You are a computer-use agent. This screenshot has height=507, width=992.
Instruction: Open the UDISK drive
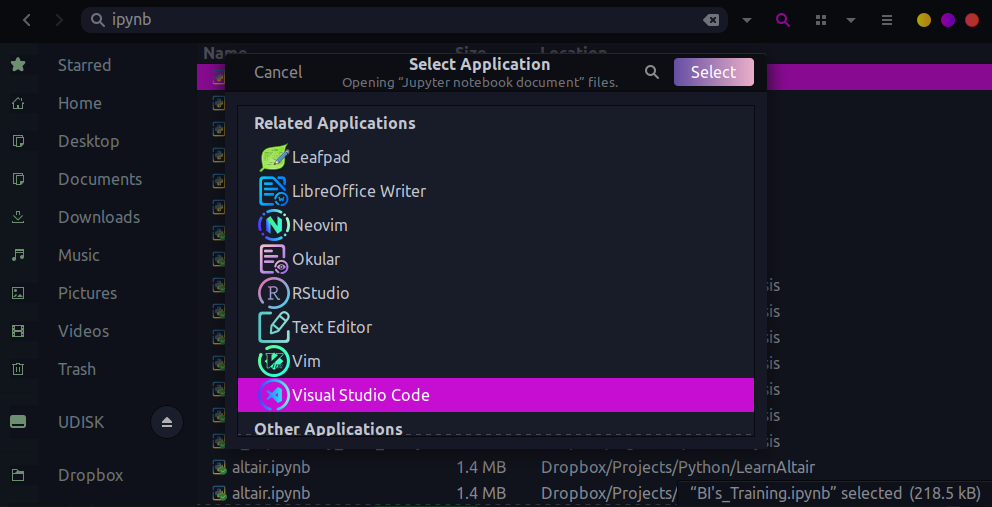[81, 422]
